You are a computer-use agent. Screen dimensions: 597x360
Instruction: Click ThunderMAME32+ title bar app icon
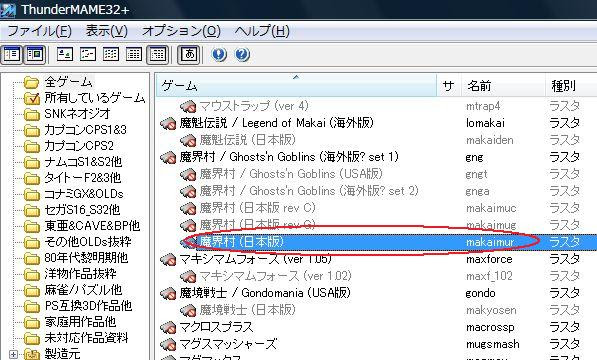(8, 10)
